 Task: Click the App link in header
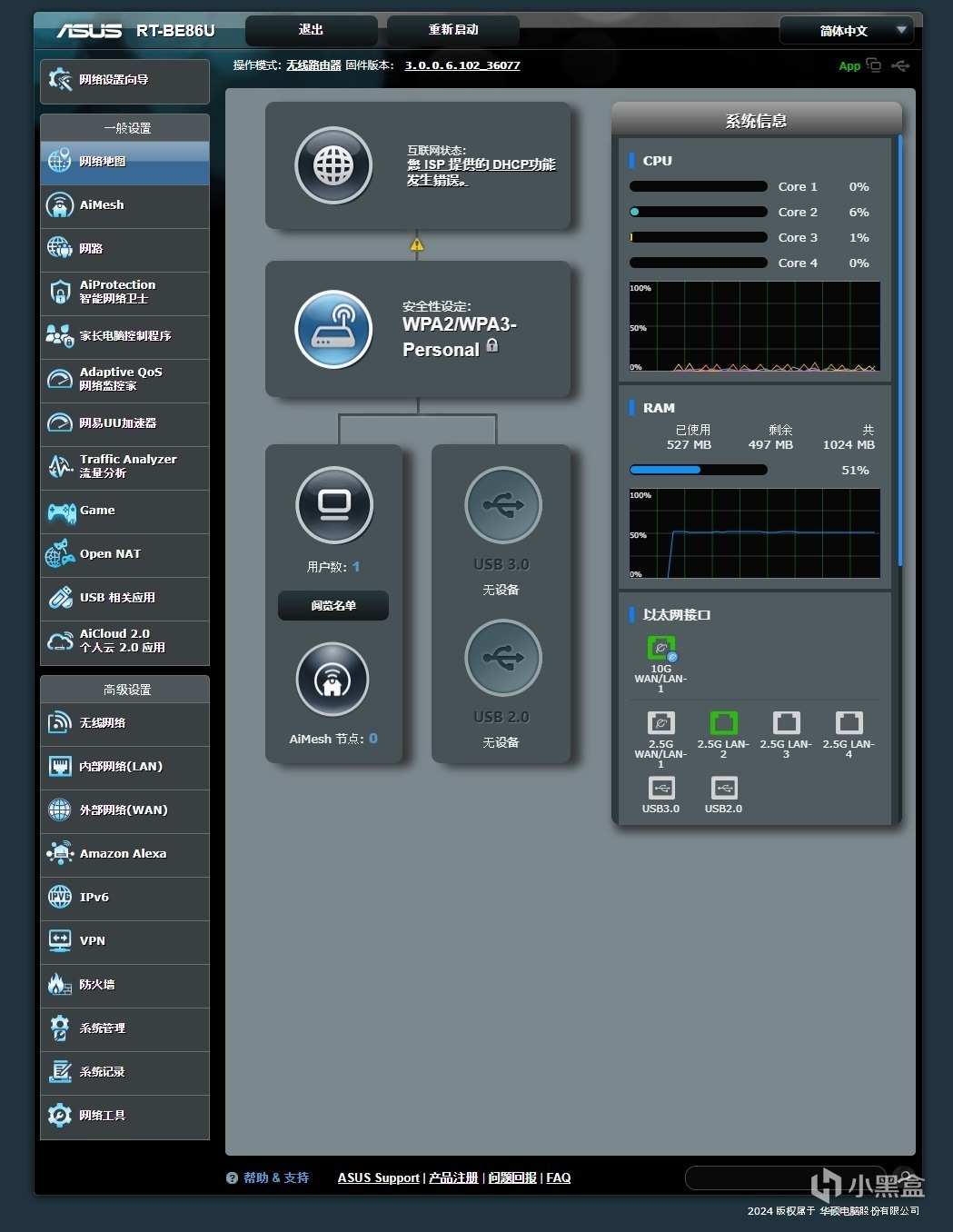click(849, 65)
